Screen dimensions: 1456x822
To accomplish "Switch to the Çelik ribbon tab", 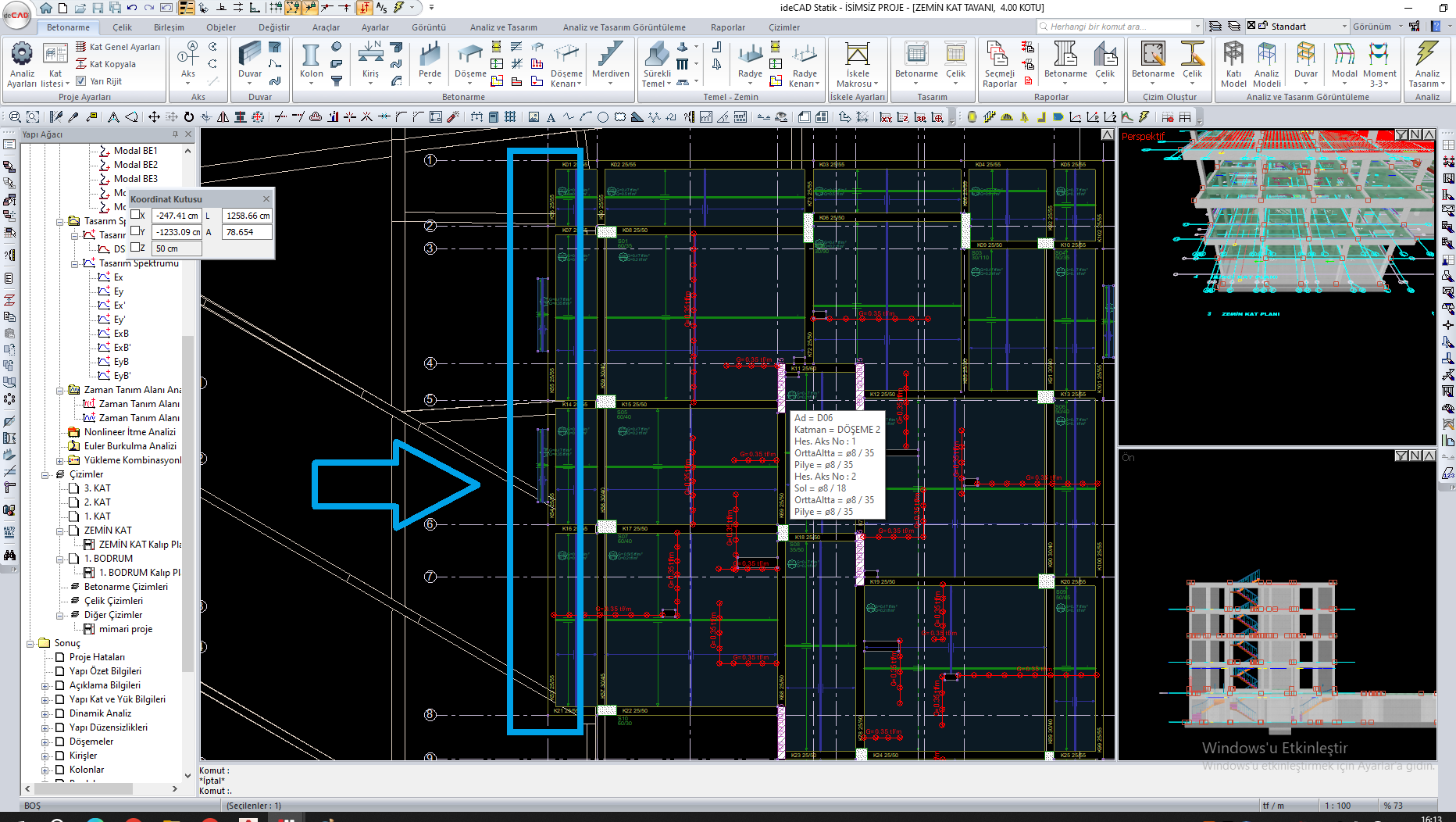I will point(122,27).
